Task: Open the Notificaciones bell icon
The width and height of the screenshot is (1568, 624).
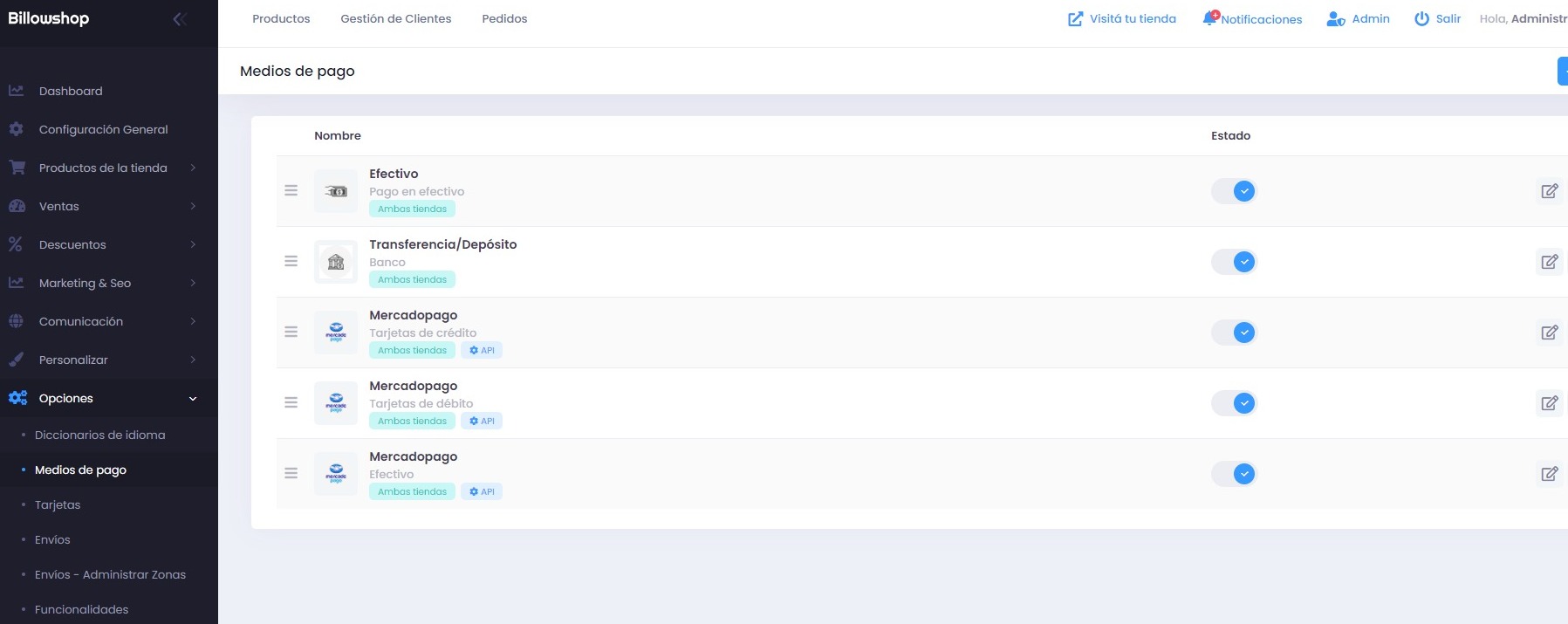Action: (1209, 18)
